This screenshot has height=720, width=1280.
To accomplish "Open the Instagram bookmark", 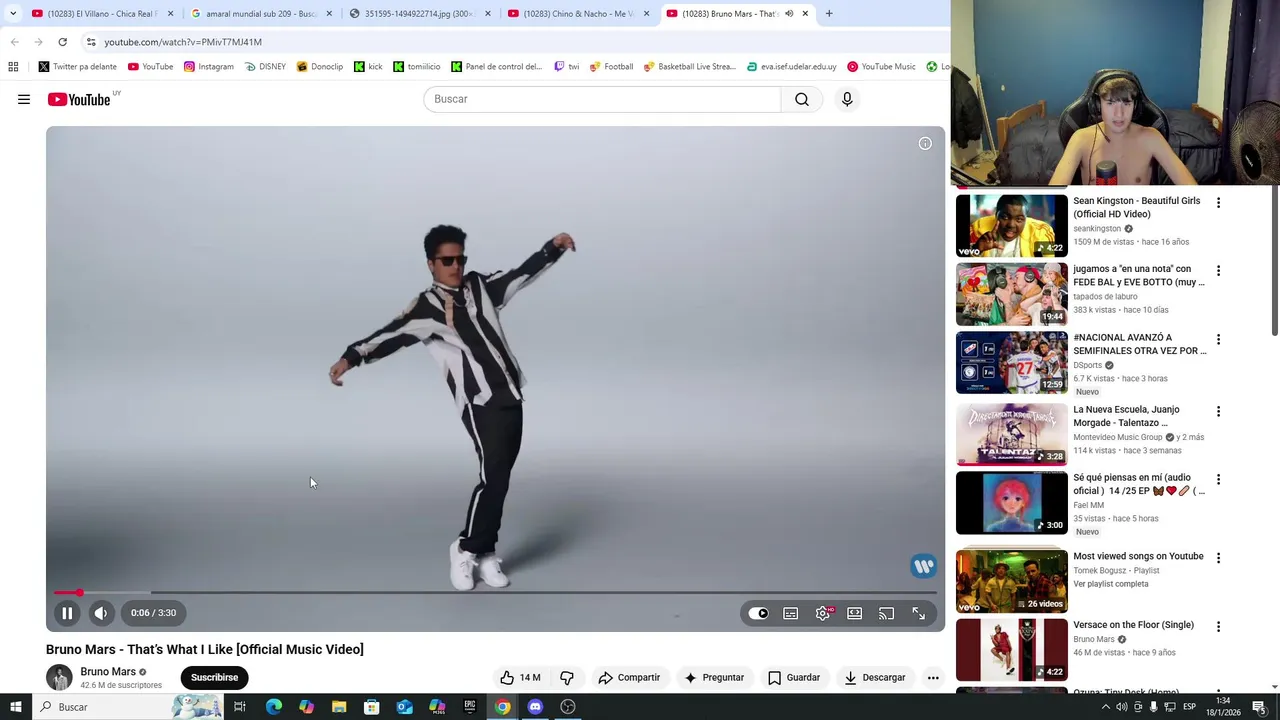I will 208,67.
